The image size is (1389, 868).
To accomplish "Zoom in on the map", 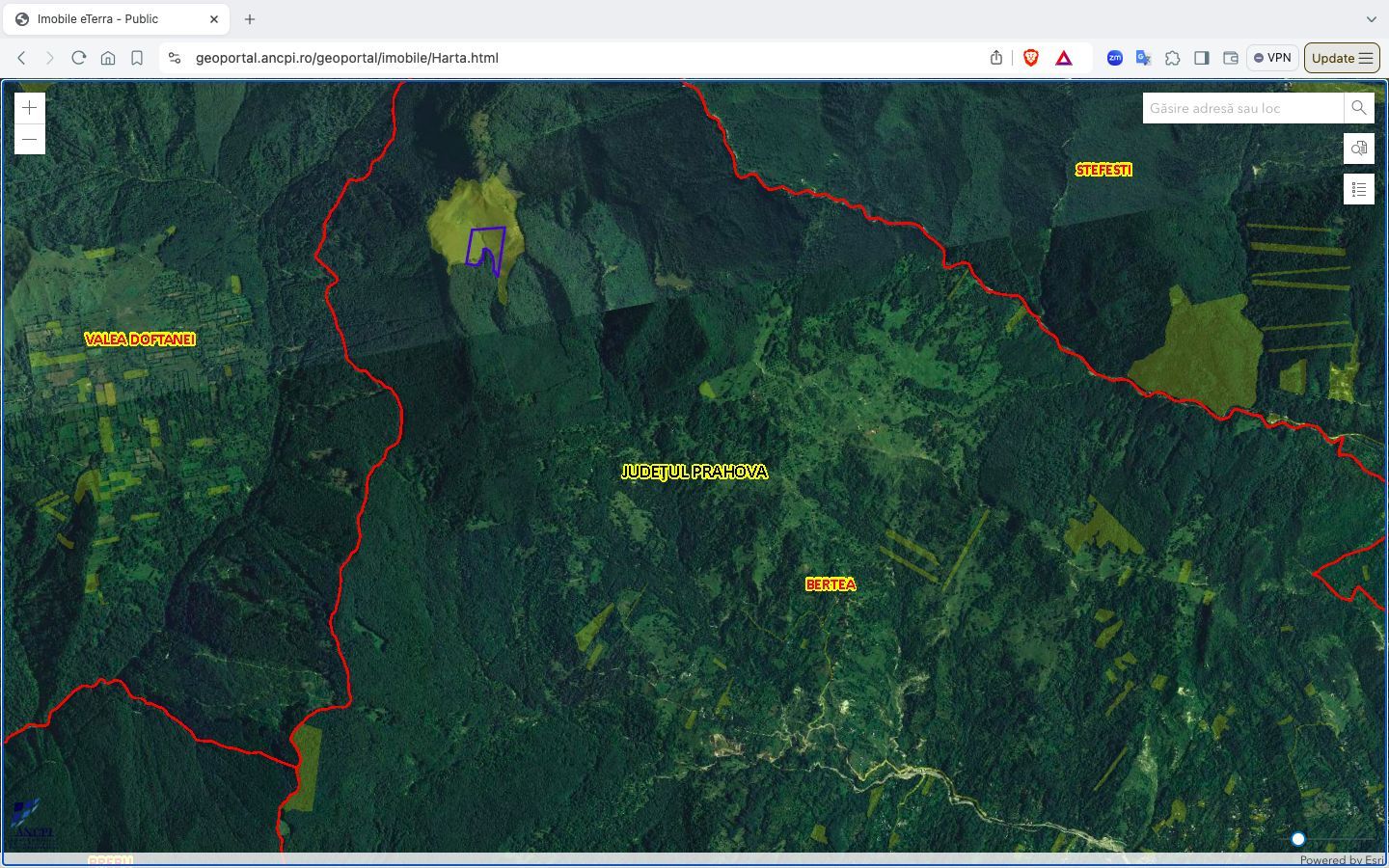I will [30, 108].
